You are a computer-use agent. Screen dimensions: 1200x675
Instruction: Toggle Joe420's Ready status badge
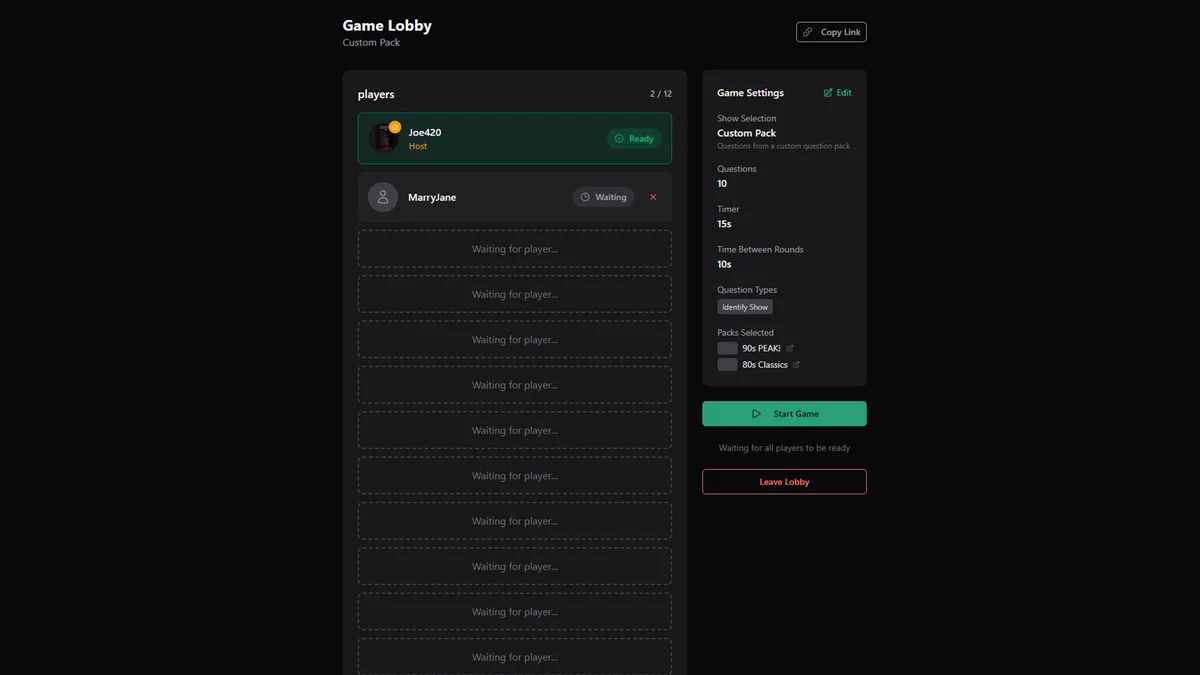point(634,139)
